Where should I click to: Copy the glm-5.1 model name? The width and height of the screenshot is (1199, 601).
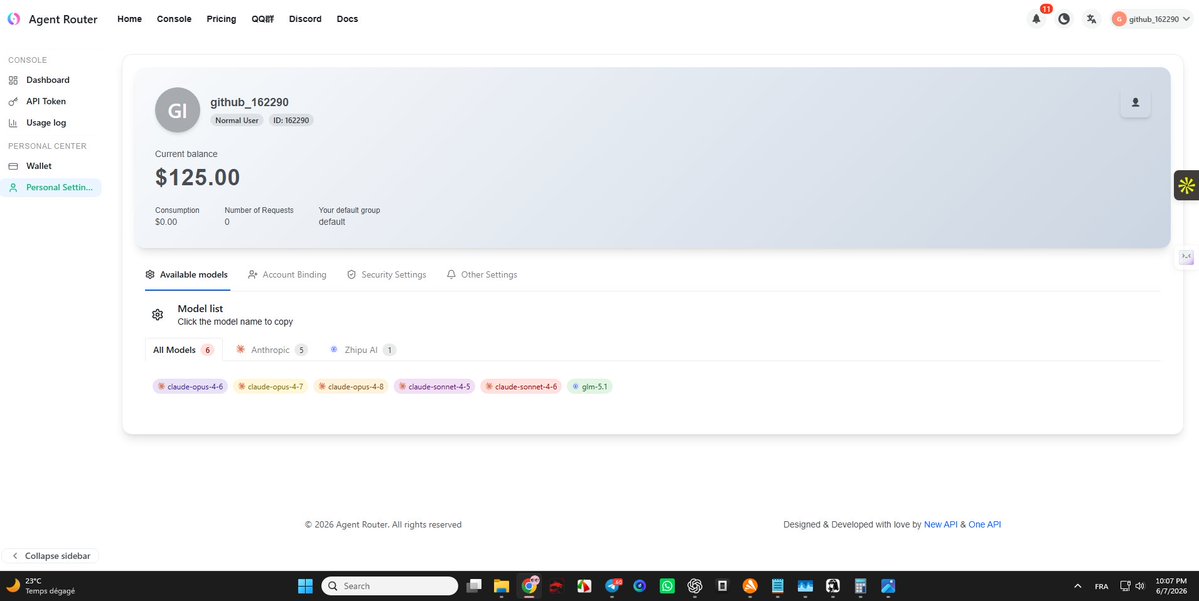[590, 387]
